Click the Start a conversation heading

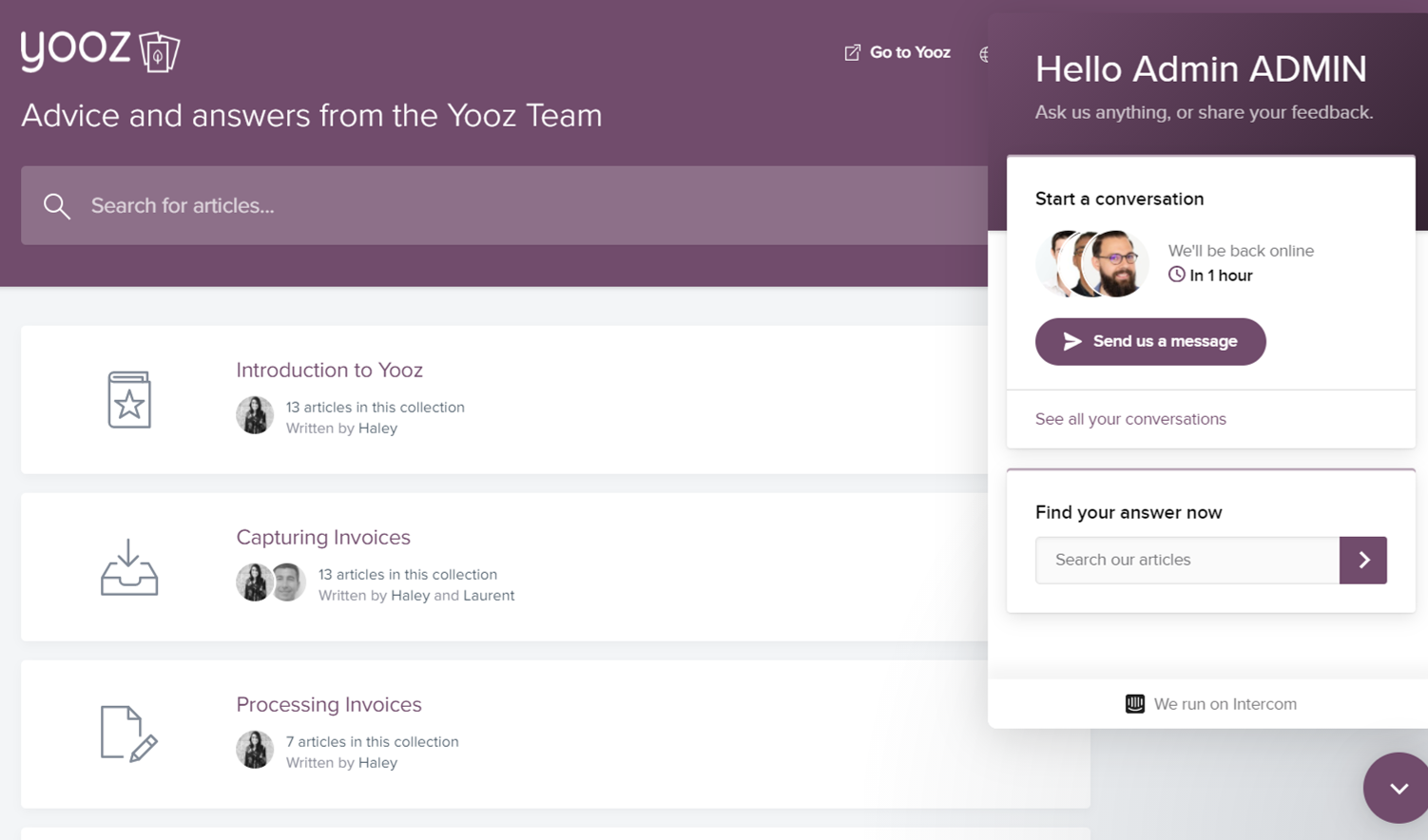coord(1119,199)
